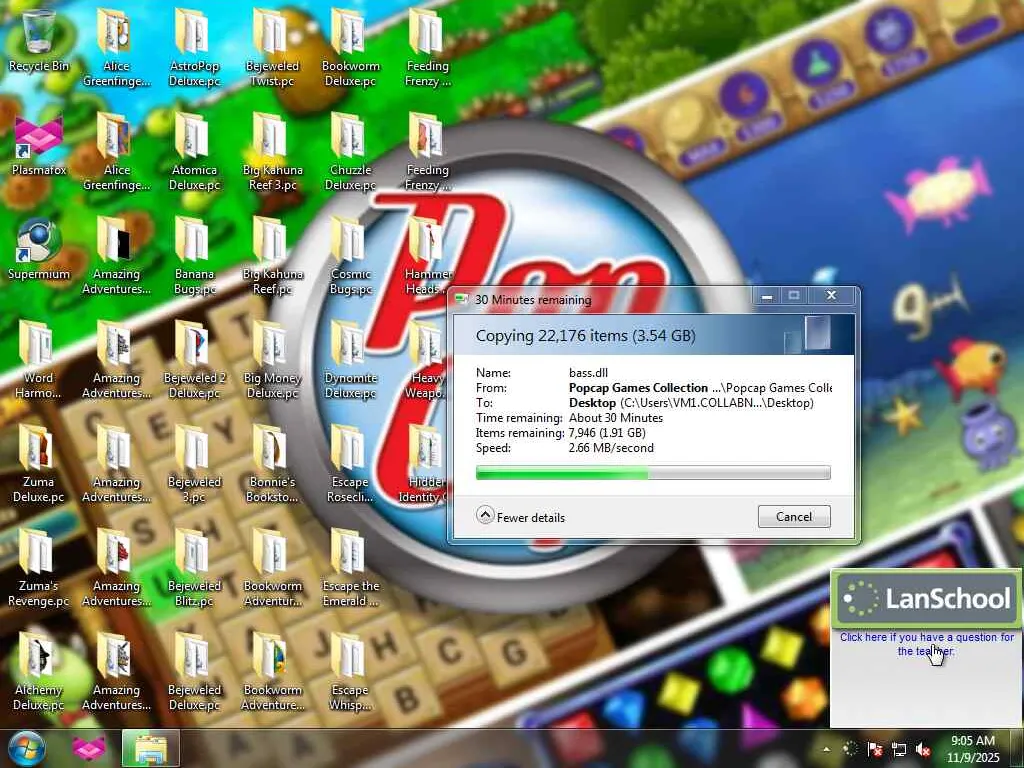Image resolution: width=1024 pixels, height=768 pixels.
Task: Select the Bejeweled Deluxe.pc folder
Action: tap(194, 673)
